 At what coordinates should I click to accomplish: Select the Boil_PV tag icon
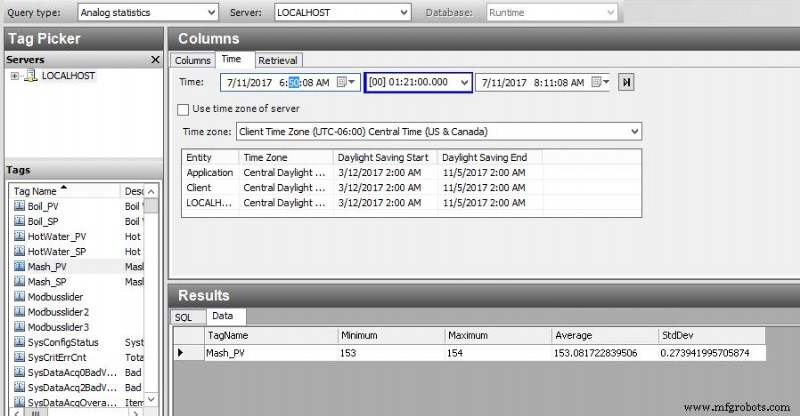(x=20, y=206)
